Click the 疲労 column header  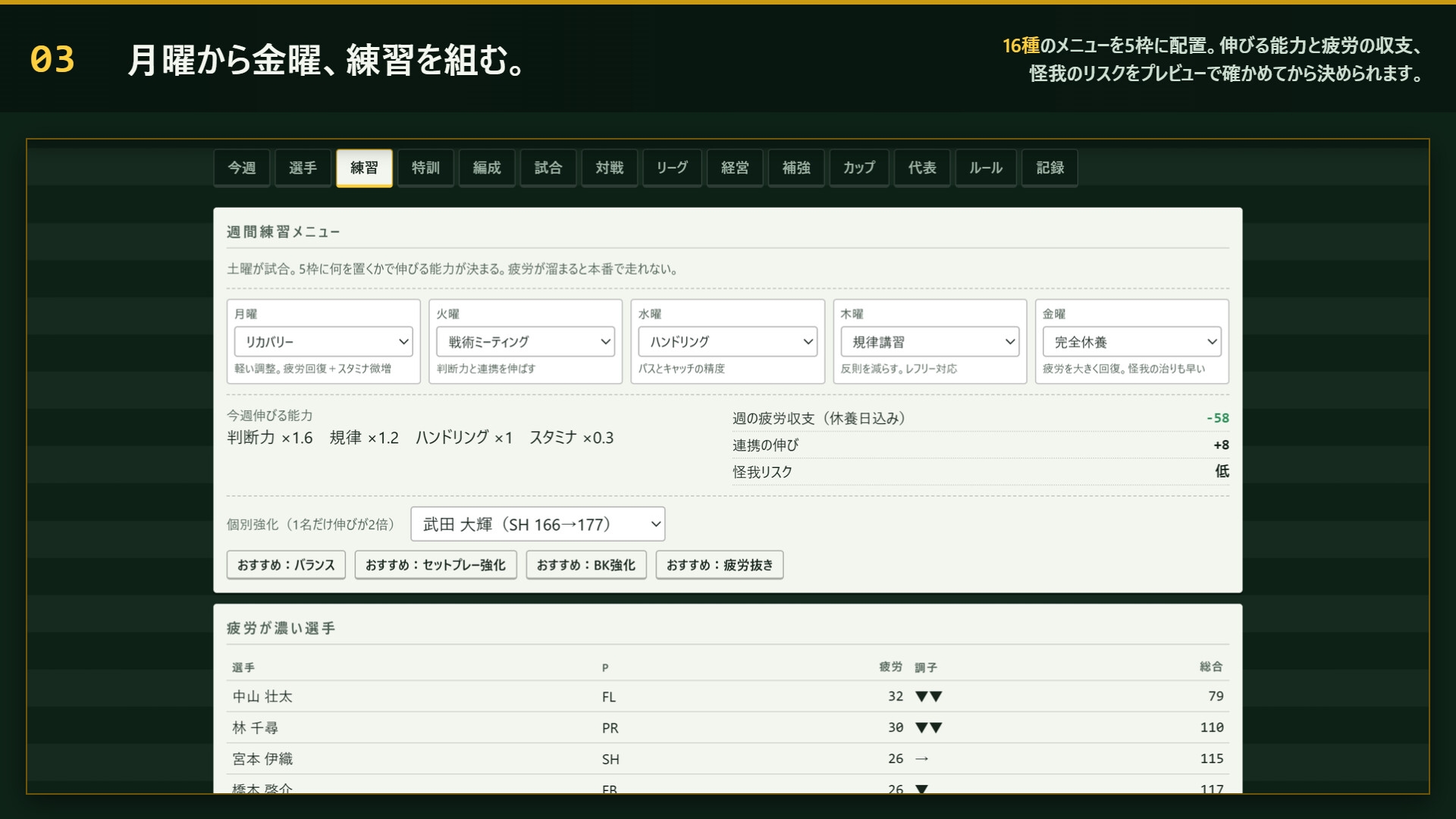click(x=891, y=667)
